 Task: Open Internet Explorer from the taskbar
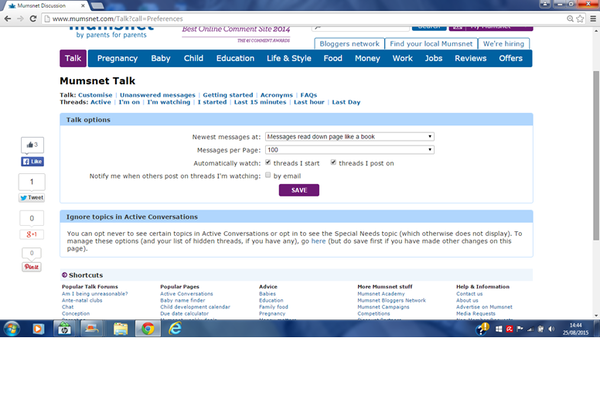[x=175, y=329]
